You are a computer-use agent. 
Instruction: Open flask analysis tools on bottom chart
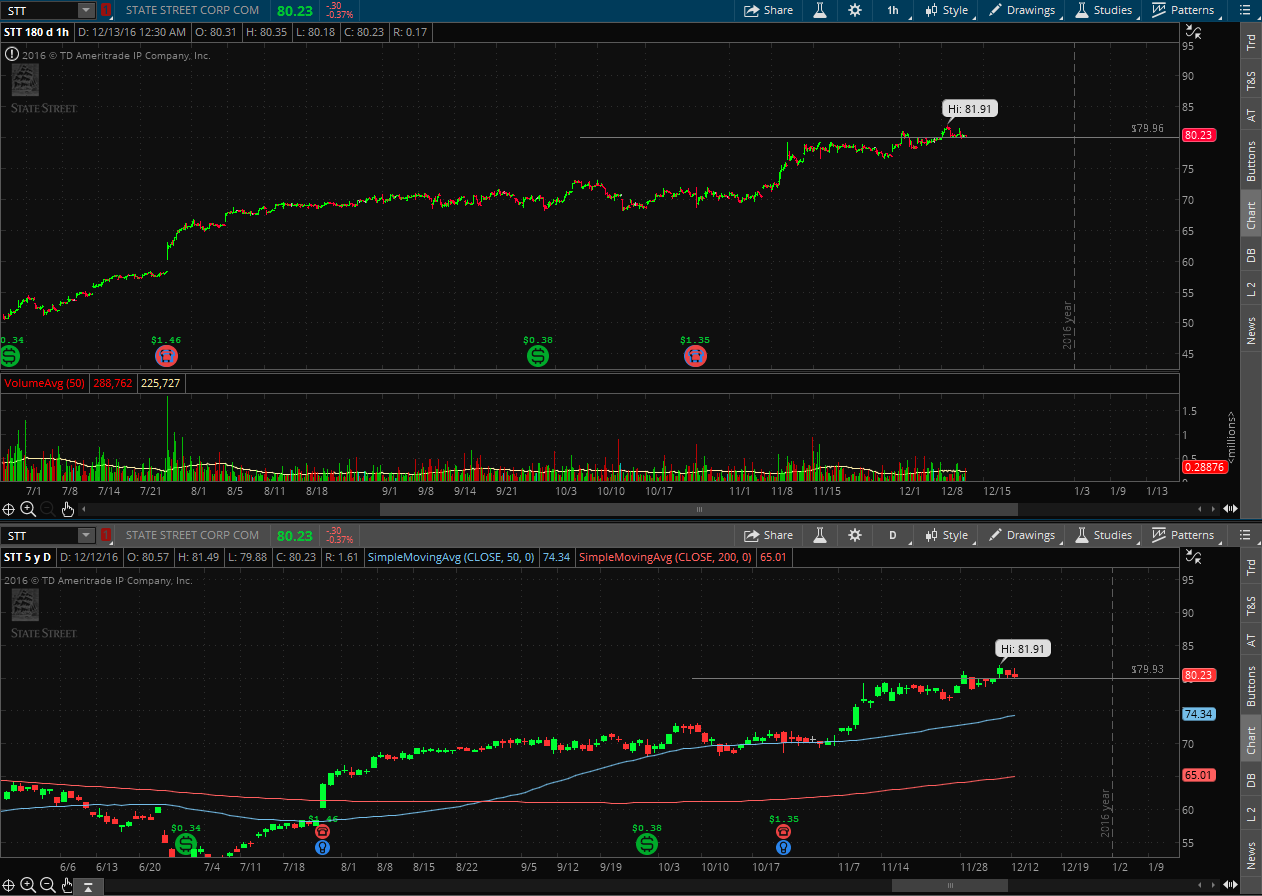click(819, 535)
